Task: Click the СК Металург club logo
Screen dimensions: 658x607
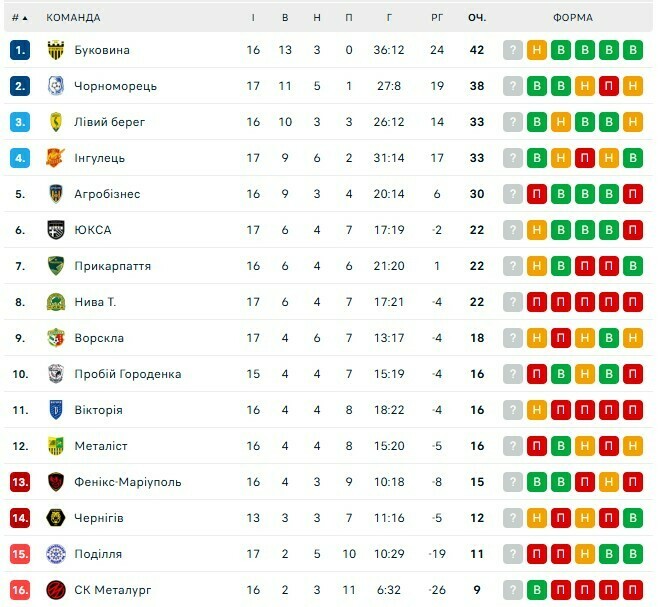Action: [56, 590]
